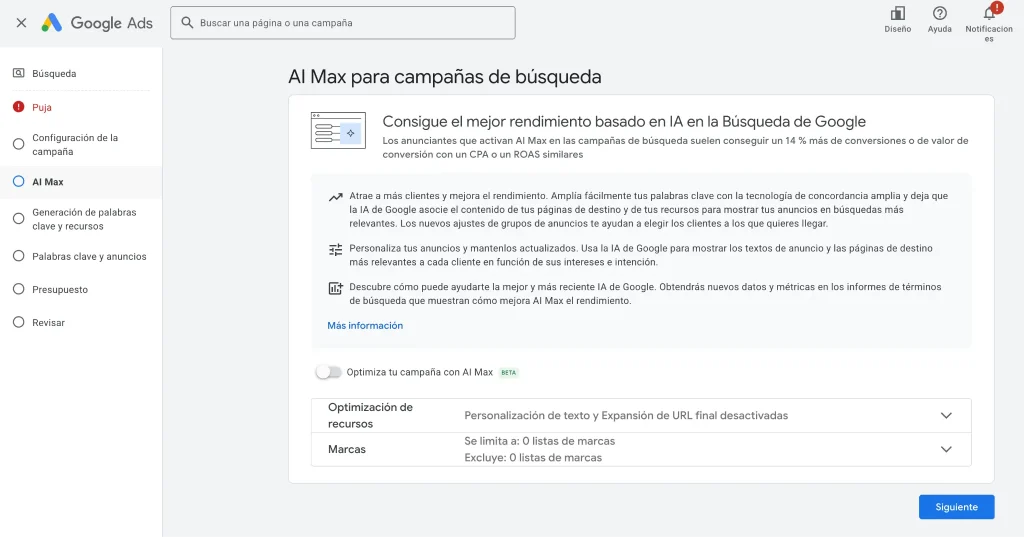Go to the Puja step
Viewport: 1024px width, 537px height.
[x=42, y=107]
